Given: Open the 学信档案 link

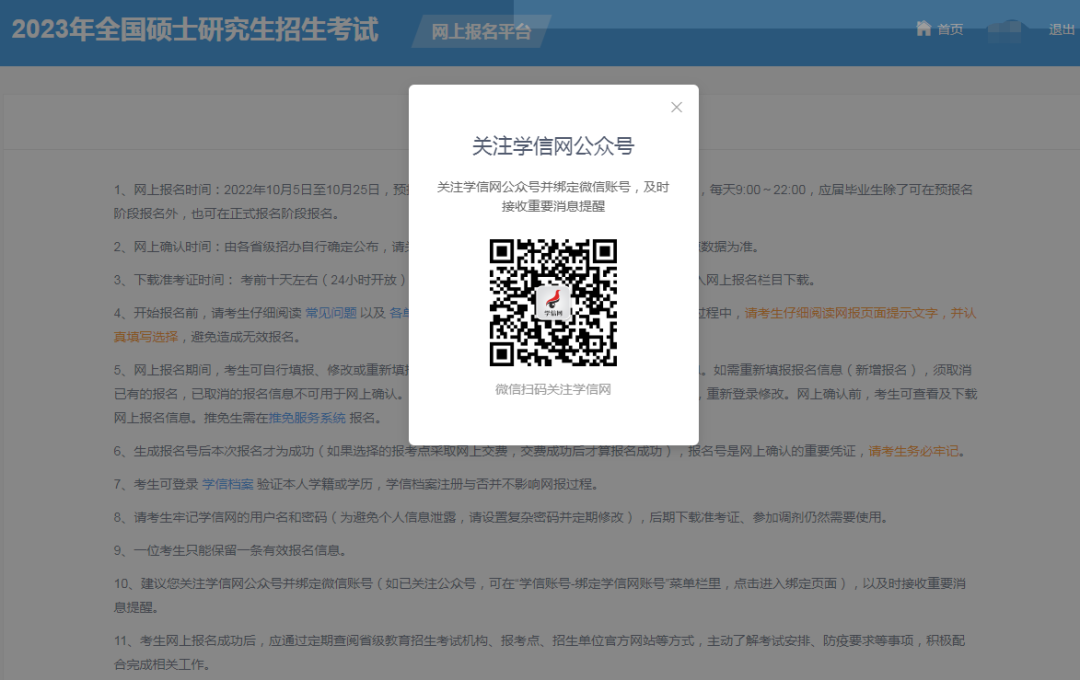Looking at the screenshot, I should click(228, 484).
